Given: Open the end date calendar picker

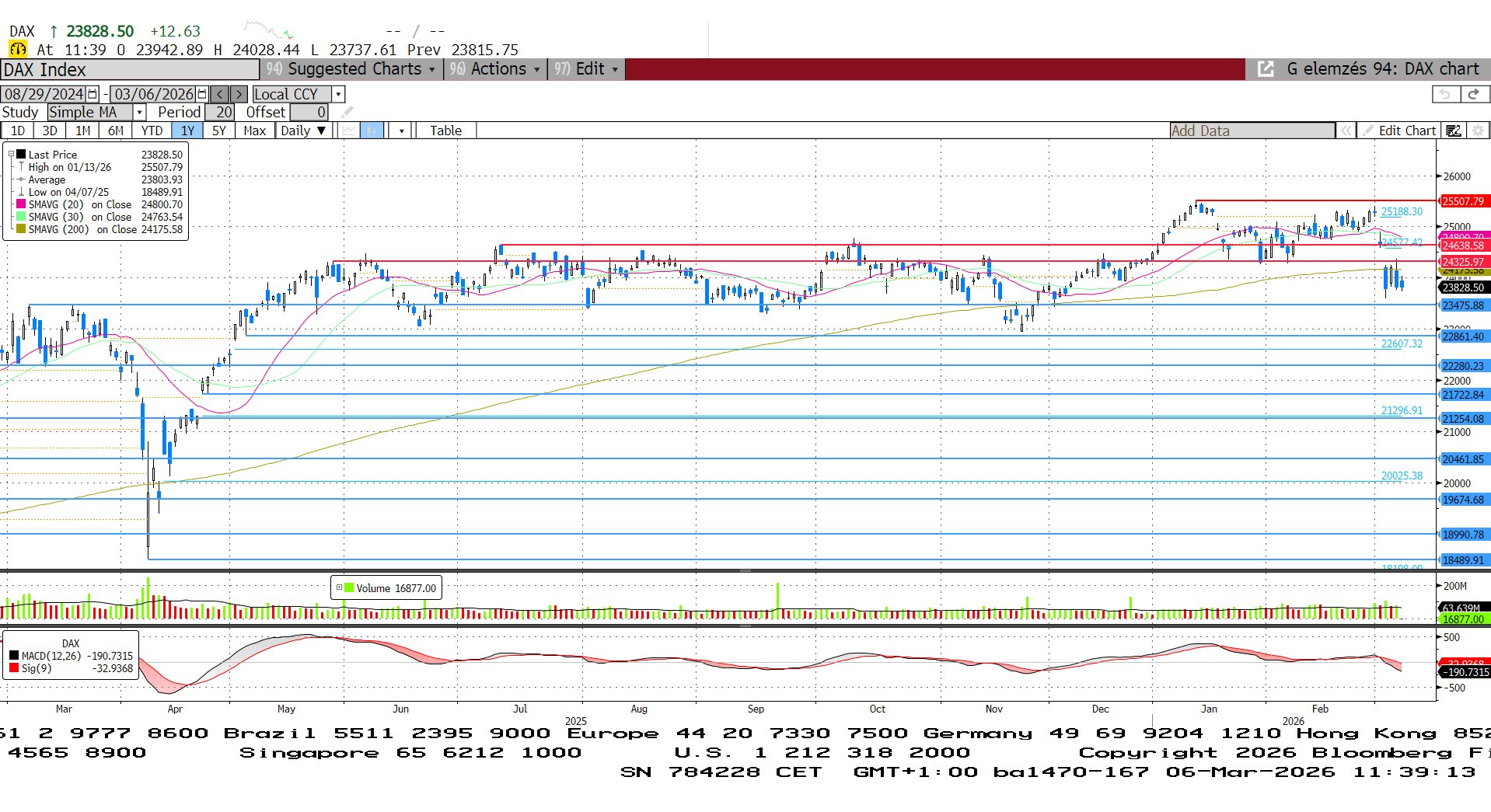Looking at the screenshot, I should 202,94.
